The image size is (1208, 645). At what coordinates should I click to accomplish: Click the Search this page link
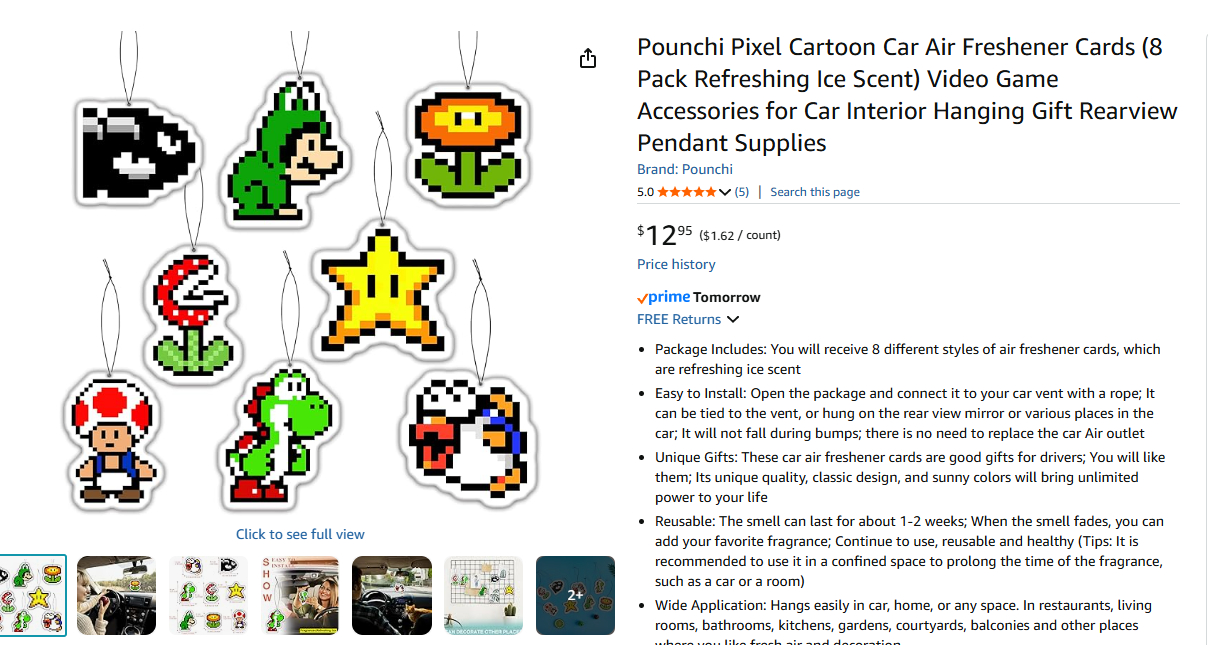tap(814, 192)
